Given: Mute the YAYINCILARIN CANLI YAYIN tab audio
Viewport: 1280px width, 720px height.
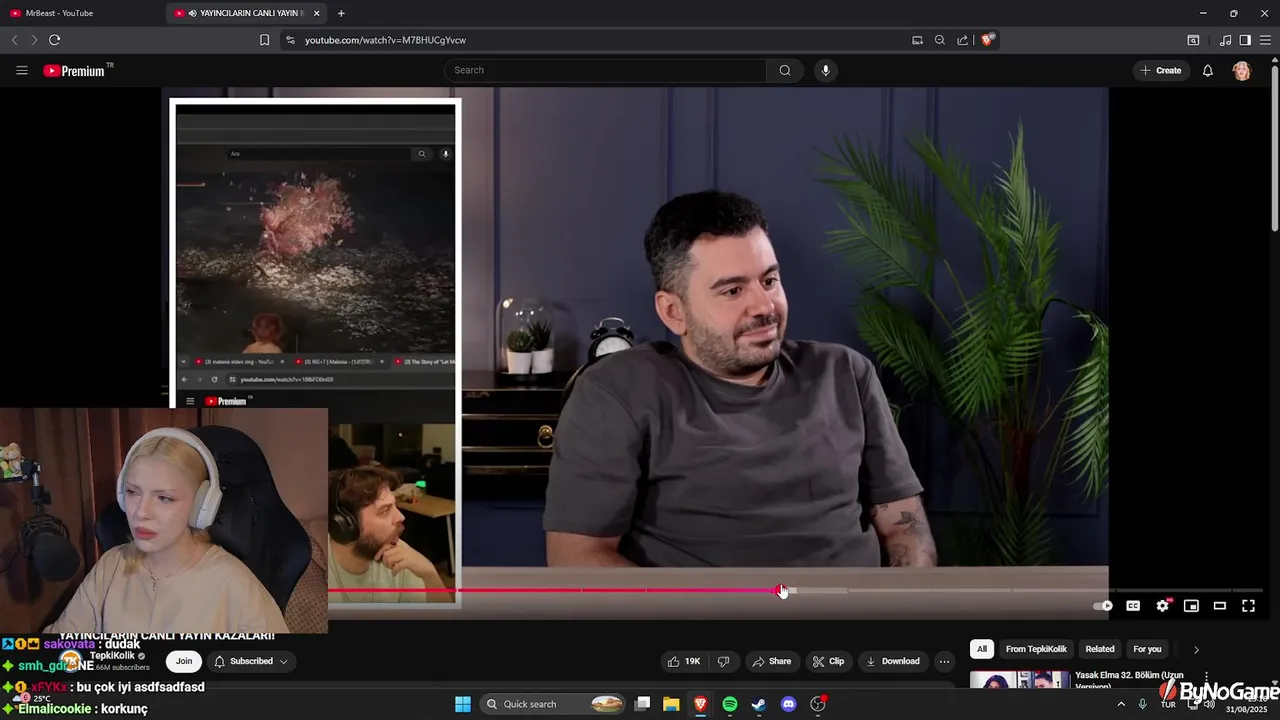Looking at the screenshot, I should (192, 13).
